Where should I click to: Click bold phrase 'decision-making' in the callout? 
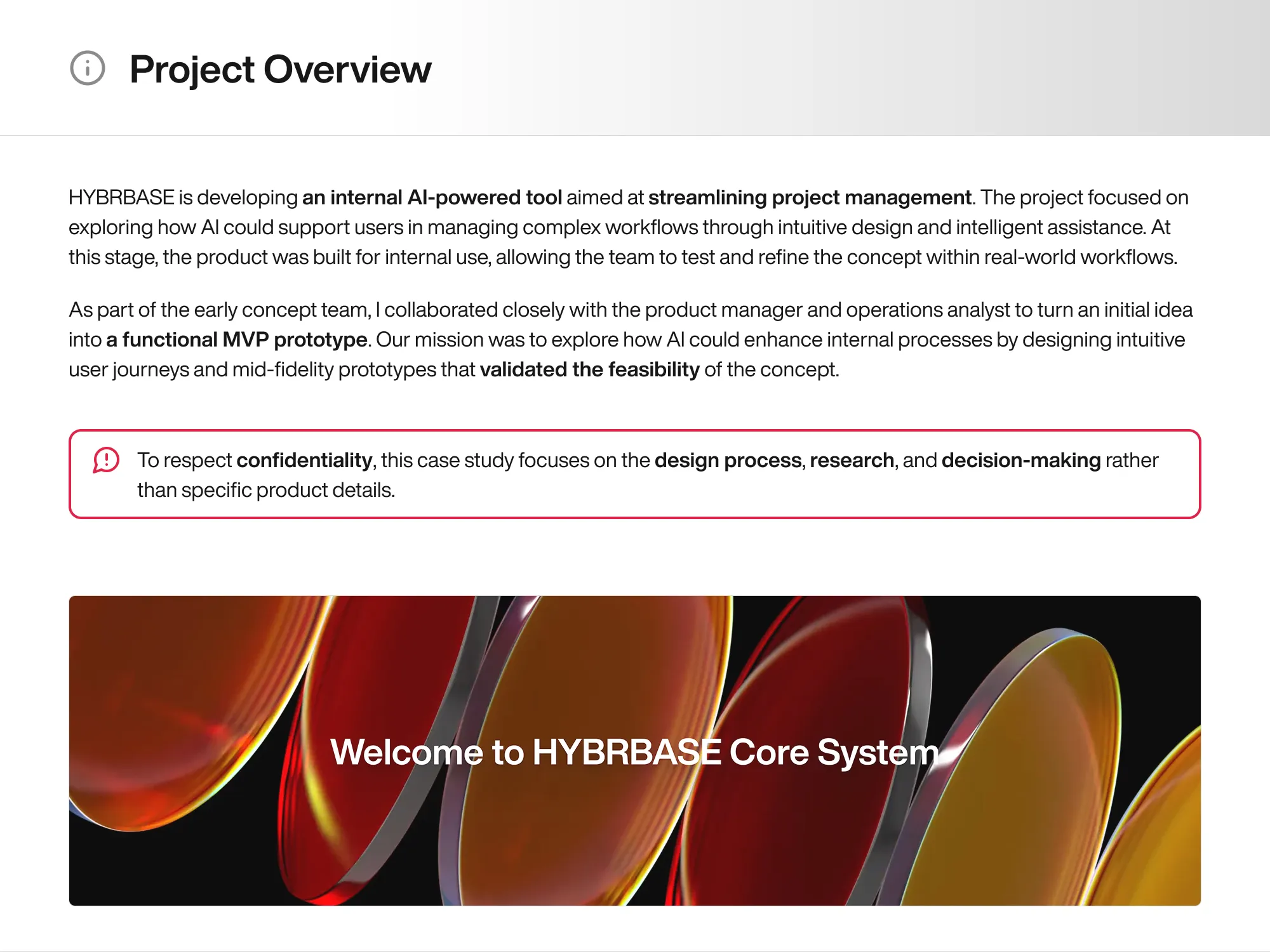pyautogui.click(x=1020, y=460)
